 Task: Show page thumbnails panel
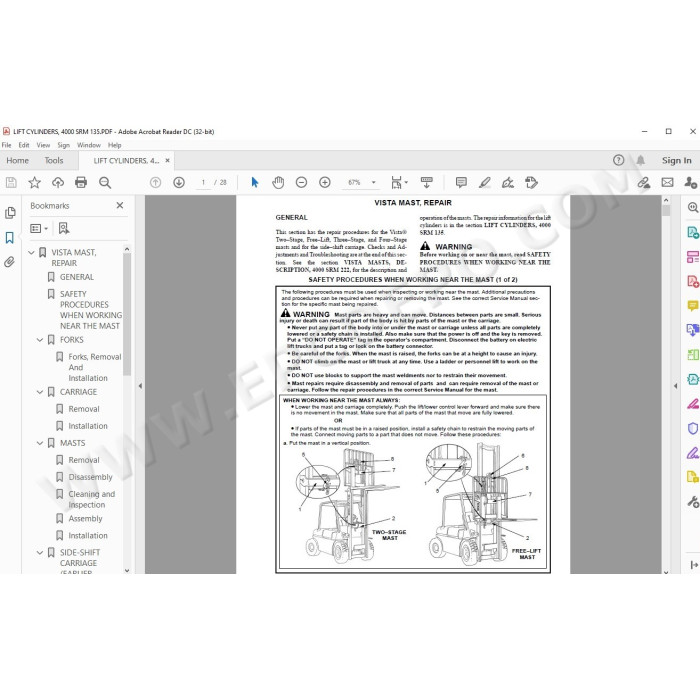(10, 213)
